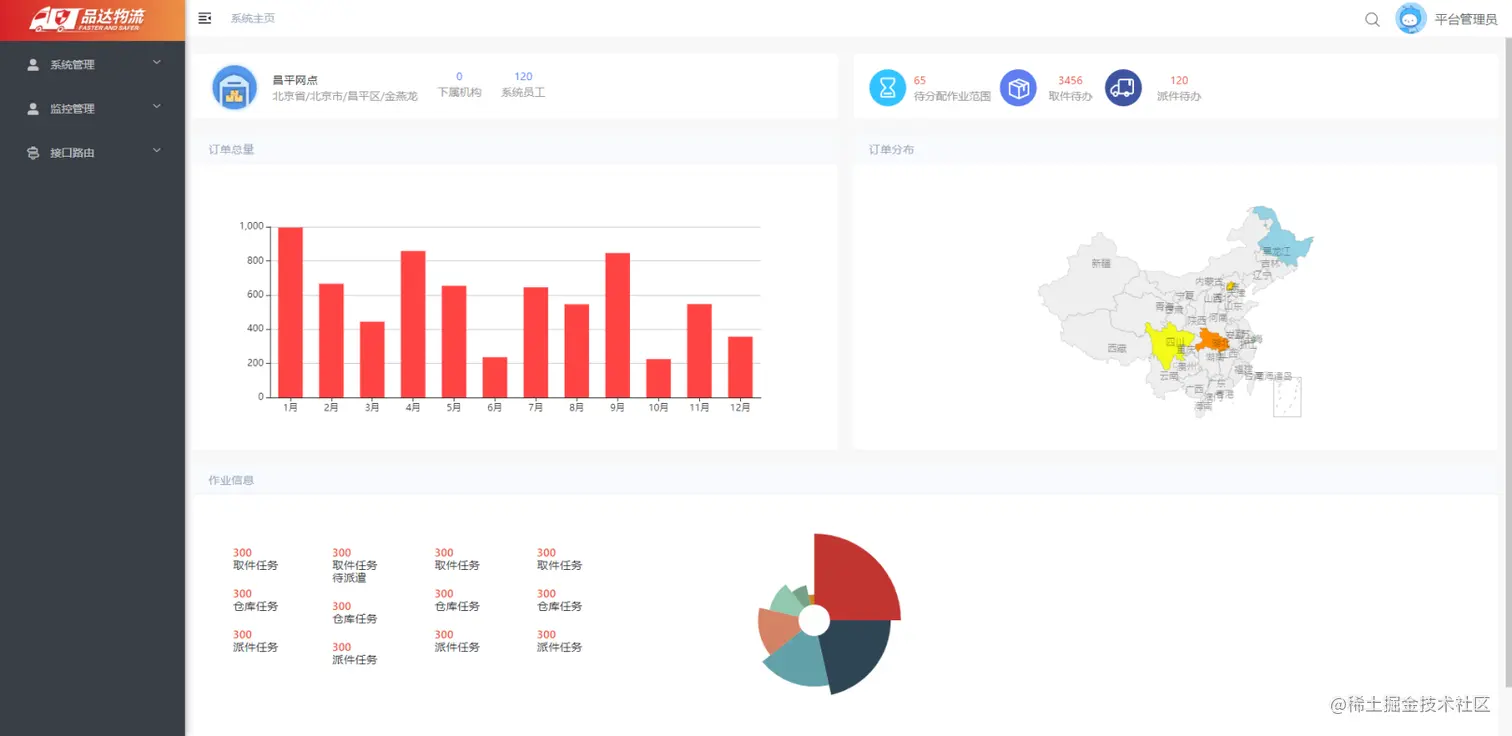Click the box 取件待办 icon
This screenshot has height=736, width=1512.
point(1018,88)
